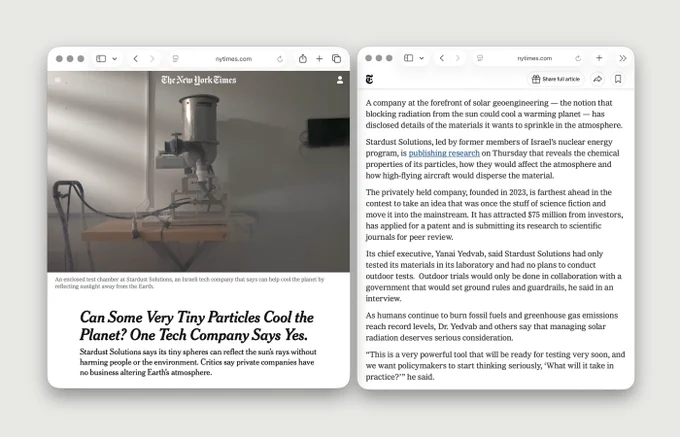Image resolution: width=680 pixels, height=437 pixels.
Task: Open the NYT hamburger menu over the article photo
Action: [x=58, y=80]
